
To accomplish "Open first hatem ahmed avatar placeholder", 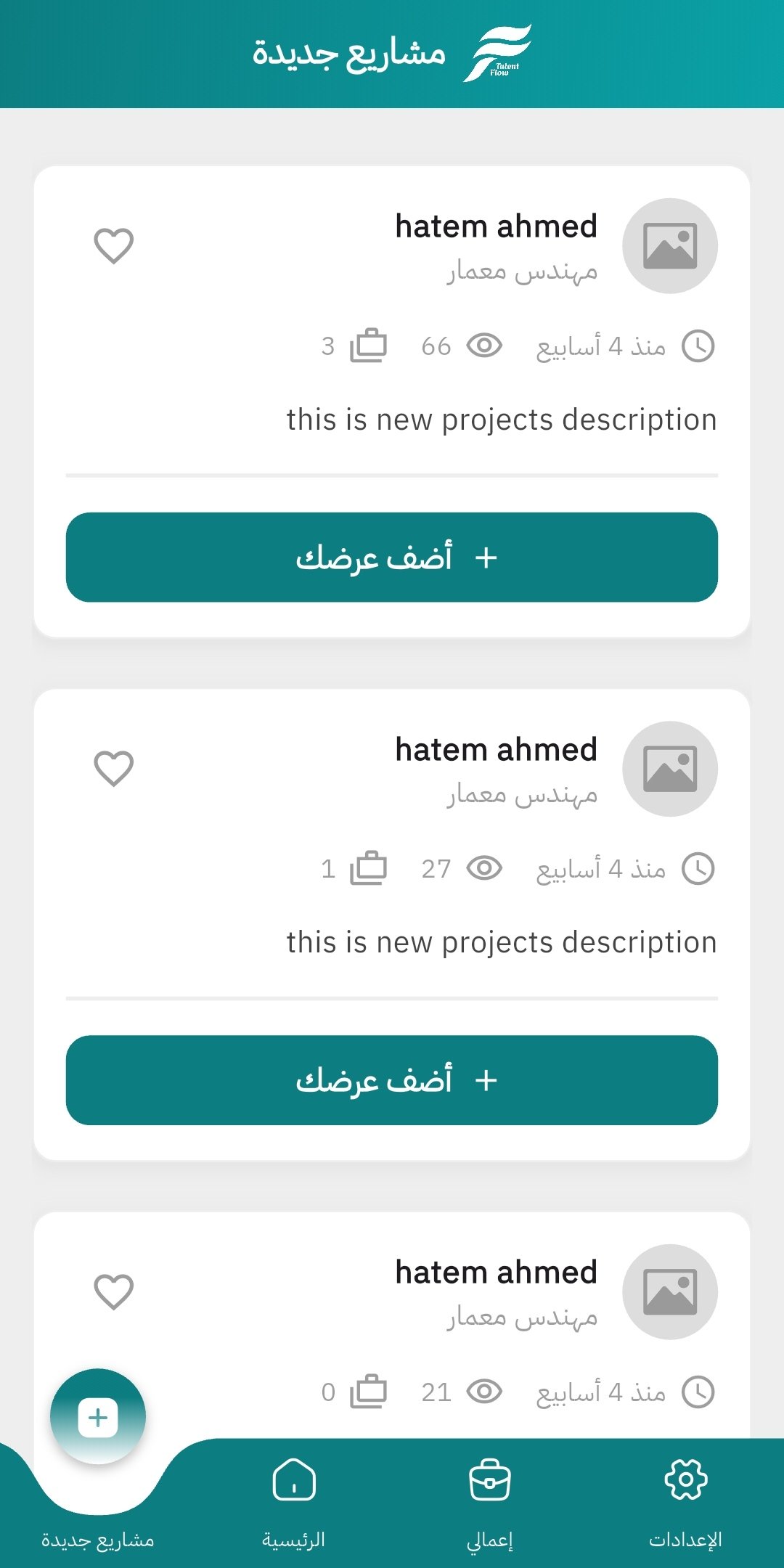I will click(x=670, y=246).
